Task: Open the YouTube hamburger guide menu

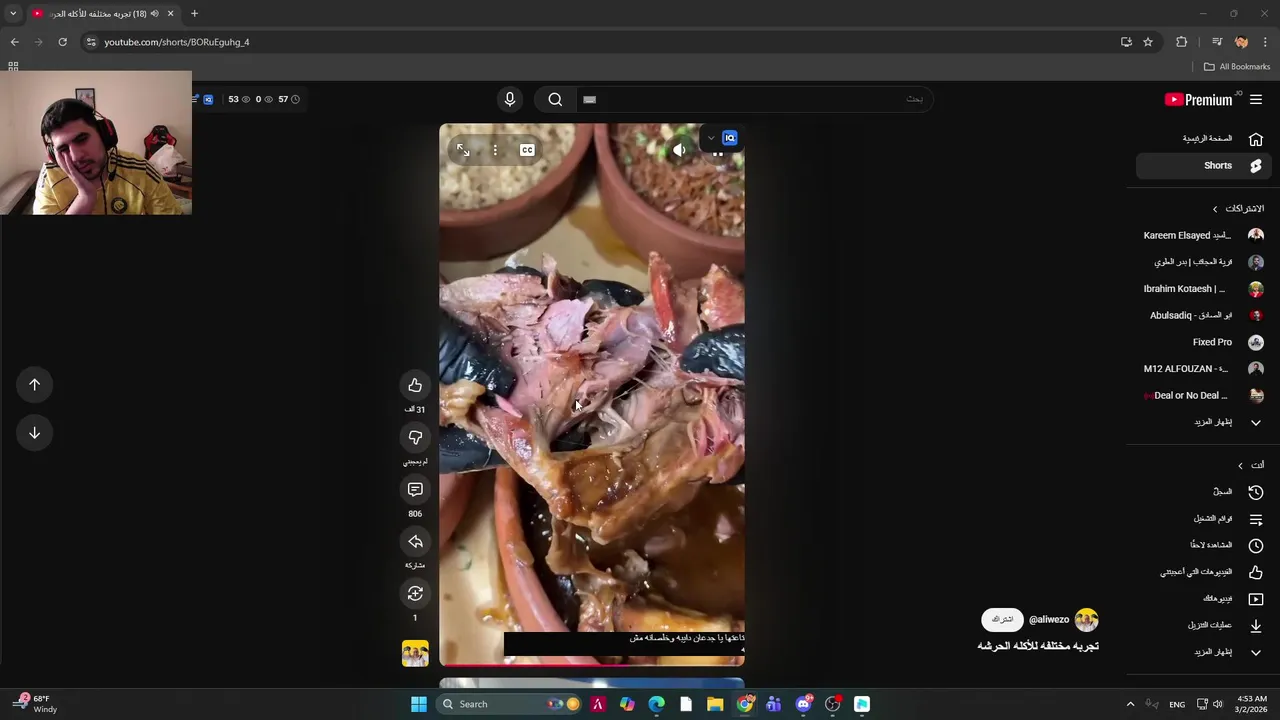Action: coord(1256,99)
